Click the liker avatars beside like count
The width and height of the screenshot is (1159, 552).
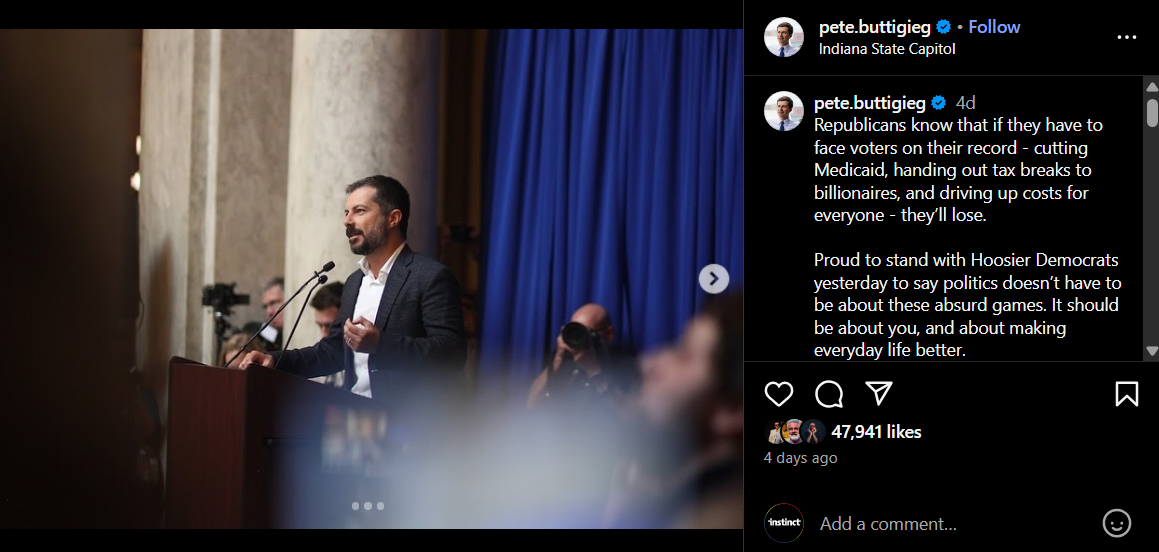pyautogui.click(x=796, y=432)
